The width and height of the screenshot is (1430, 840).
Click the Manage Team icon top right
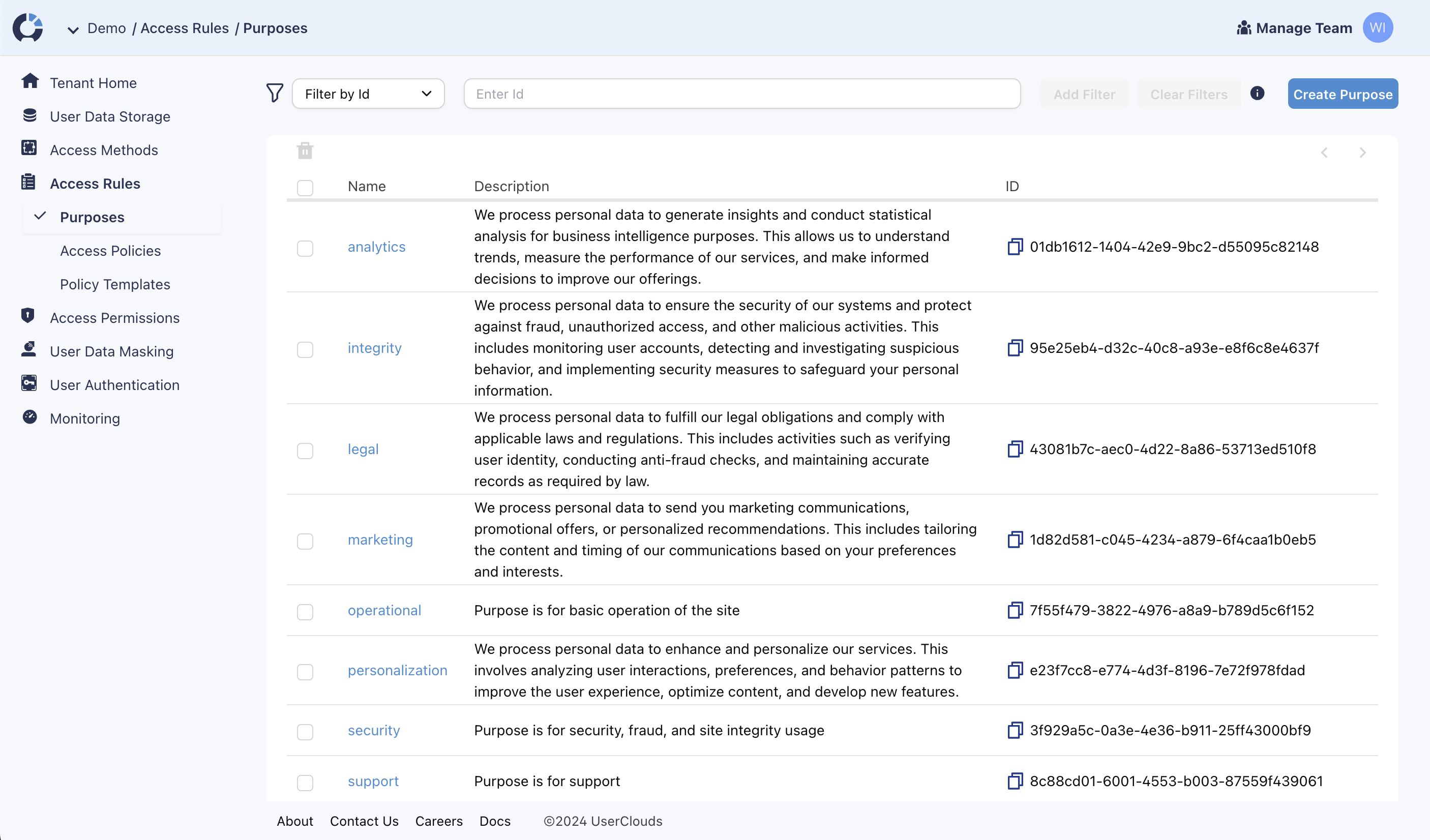1243,27
